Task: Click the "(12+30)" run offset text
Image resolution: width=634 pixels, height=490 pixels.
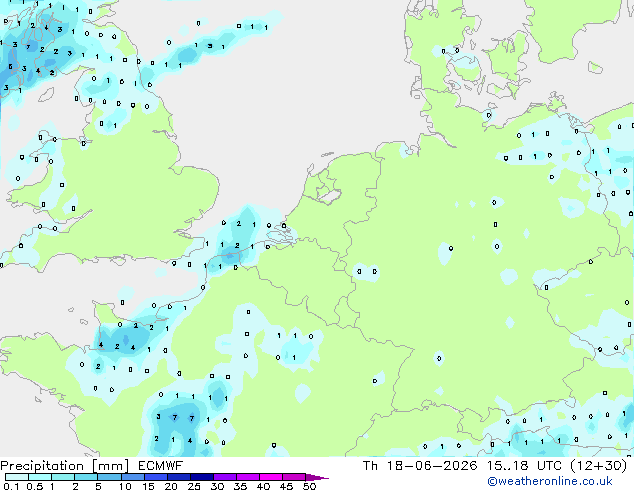Action: click(599, 466)
